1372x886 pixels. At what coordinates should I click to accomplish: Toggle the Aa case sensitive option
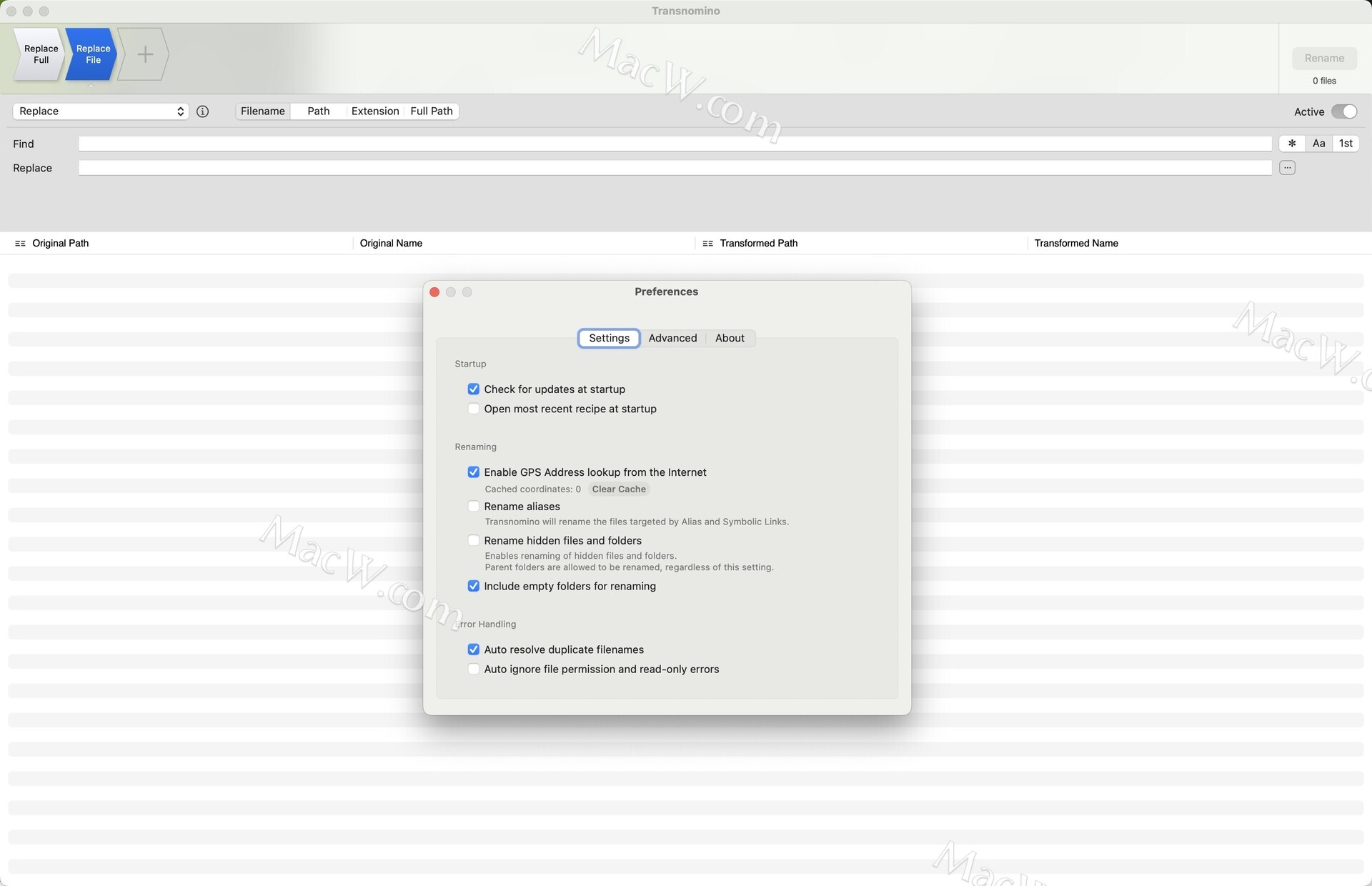click(x=1319, y=144)
